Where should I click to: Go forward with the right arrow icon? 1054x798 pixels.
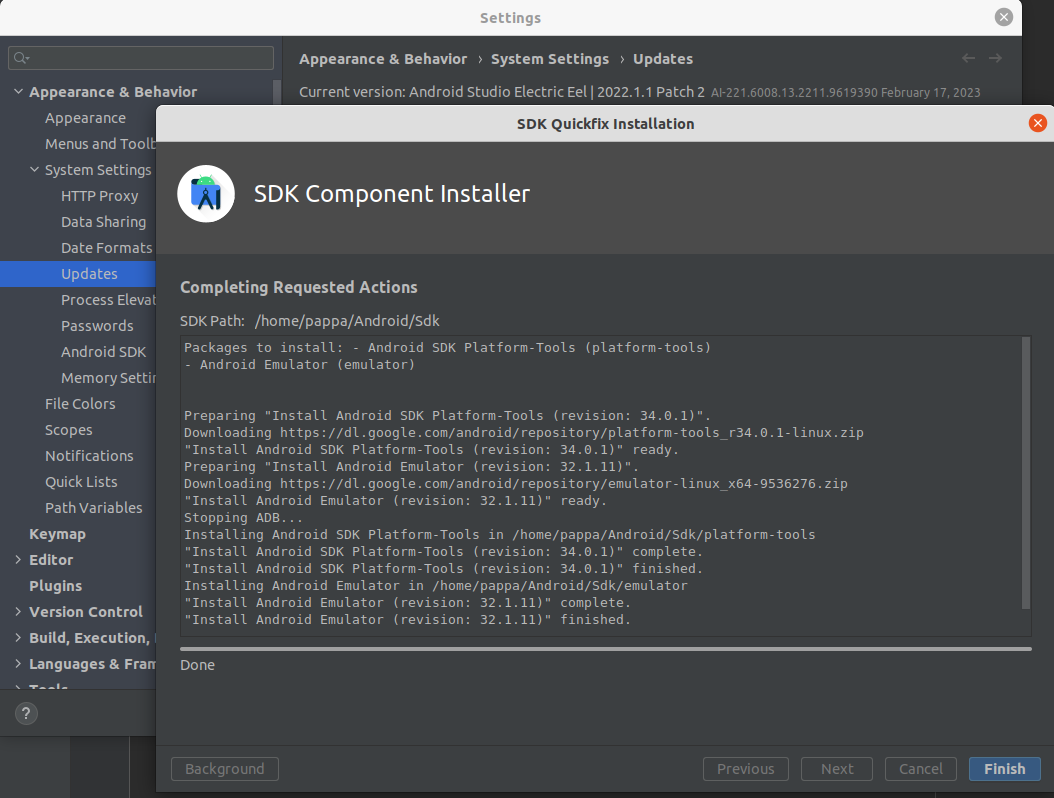click(995, 58)
